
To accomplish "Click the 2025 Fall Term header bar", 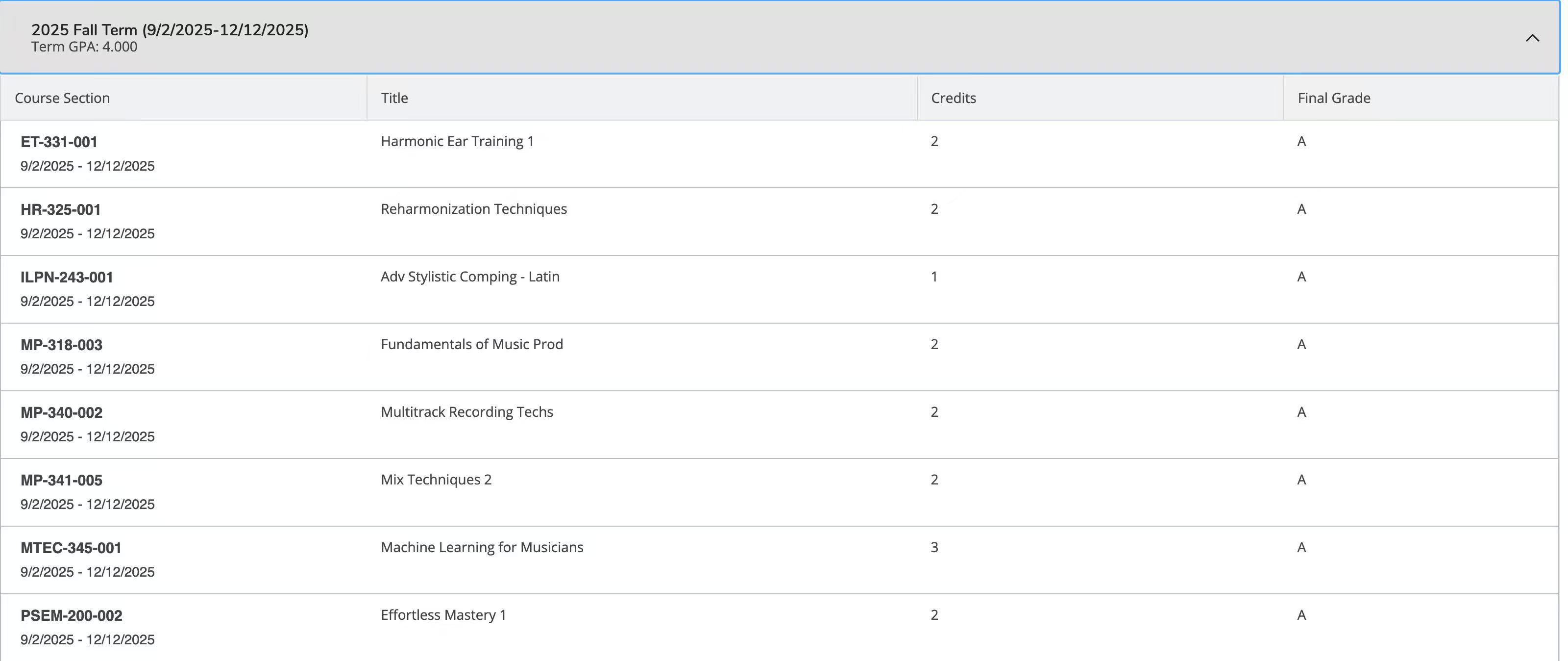I will tap(779, 37).
